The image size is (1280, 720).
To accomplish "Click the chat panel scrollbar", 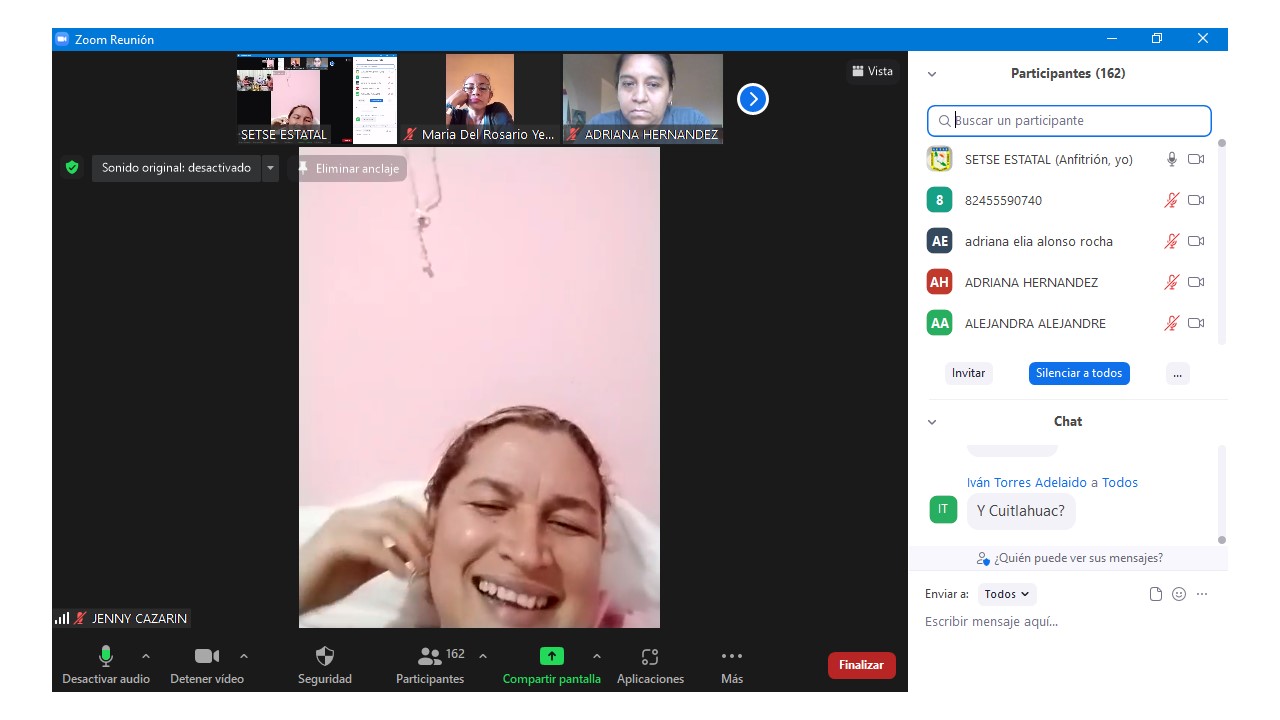I will (1221, 495).
